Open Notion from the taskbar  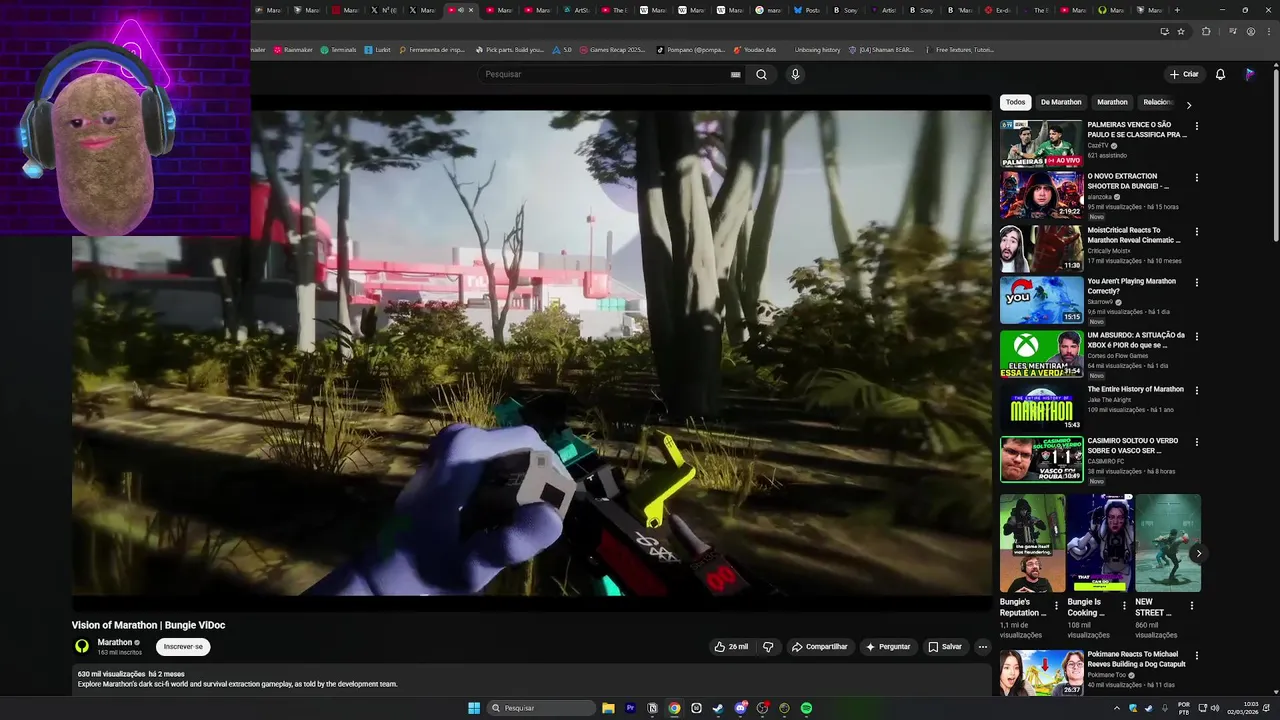[x=652, y=708]
